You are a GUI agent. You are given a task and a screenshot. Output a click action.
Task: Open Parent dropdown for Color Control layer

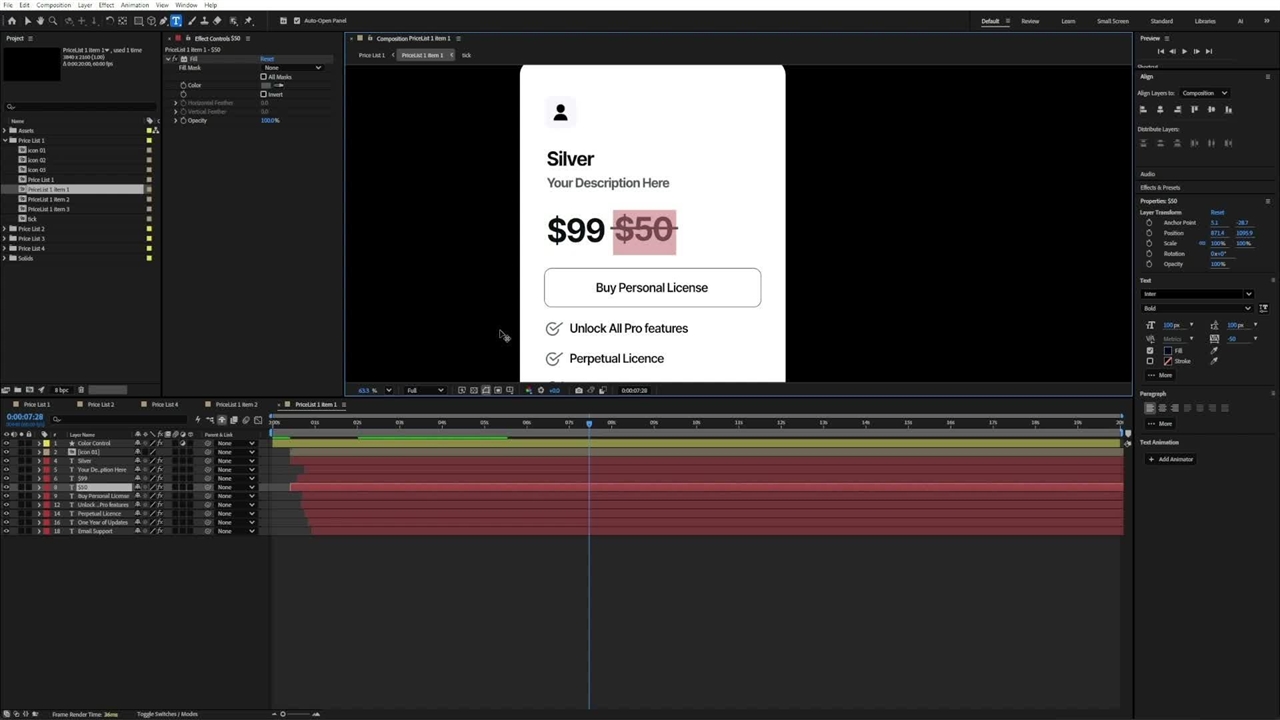236,443
